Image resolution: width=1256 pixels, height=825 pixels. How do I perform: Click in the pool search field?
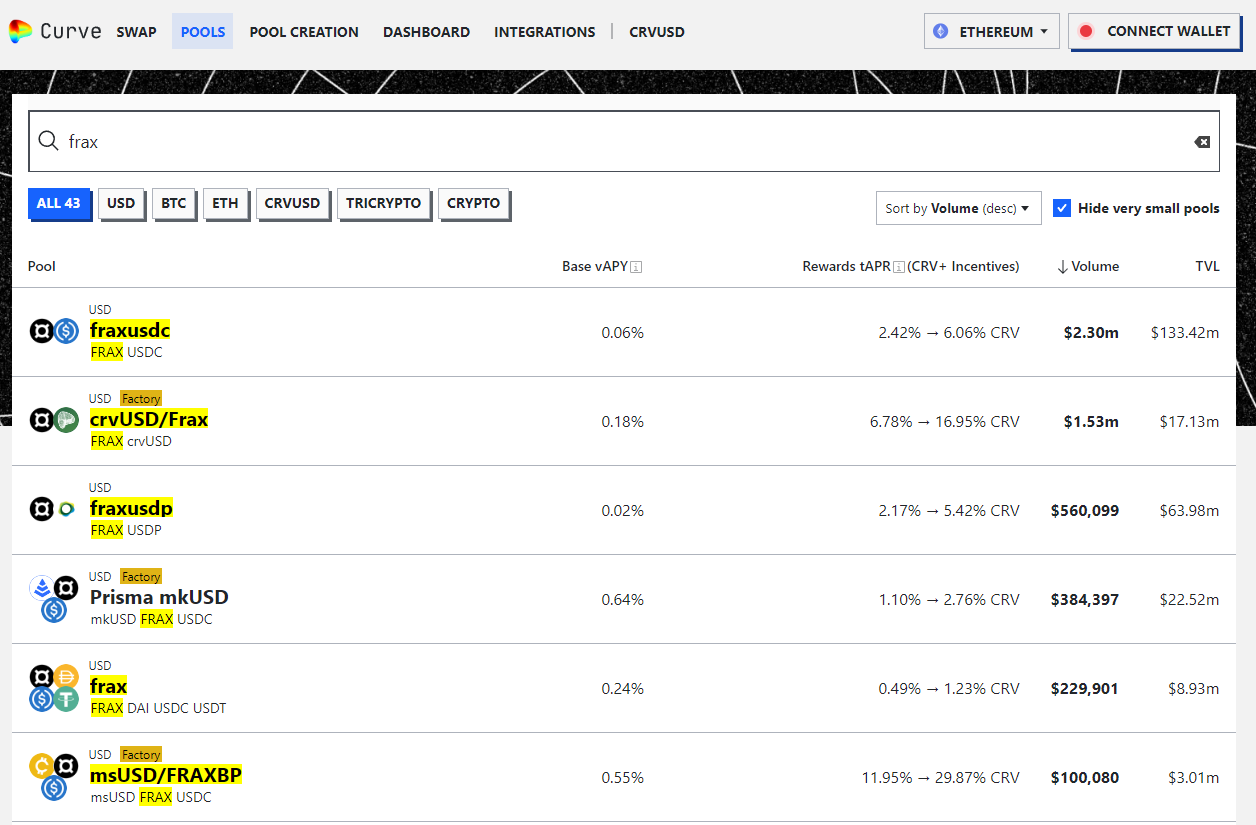620,142
